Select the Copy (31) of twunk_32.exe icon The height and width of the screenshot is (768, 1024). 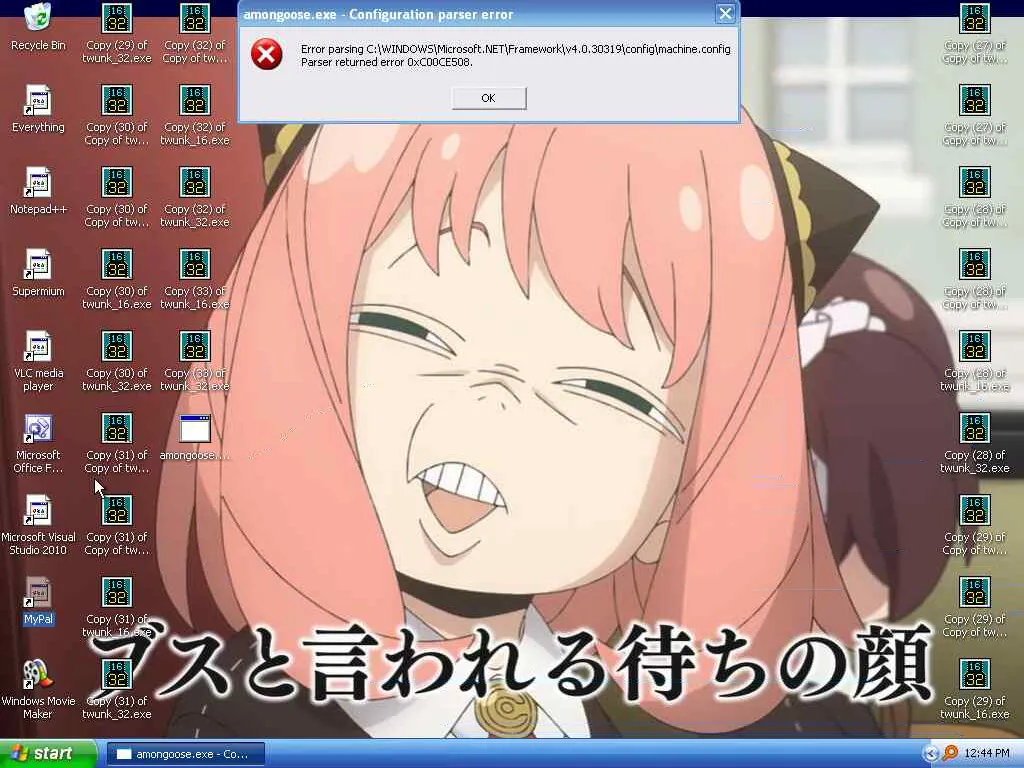[116, 689]
